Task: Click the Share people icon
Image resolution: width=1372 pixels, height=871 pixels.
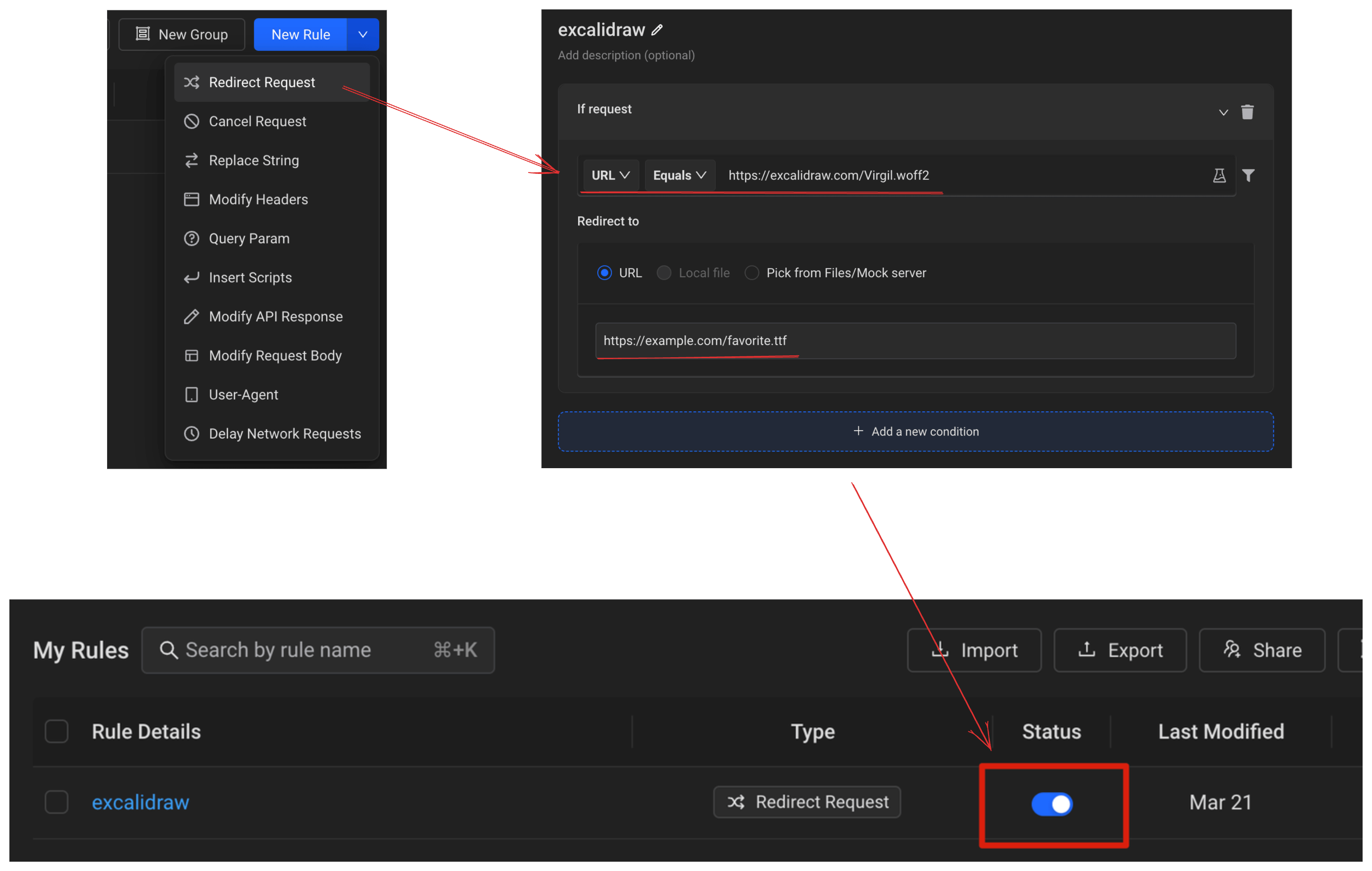Action: click(1232, 649)
